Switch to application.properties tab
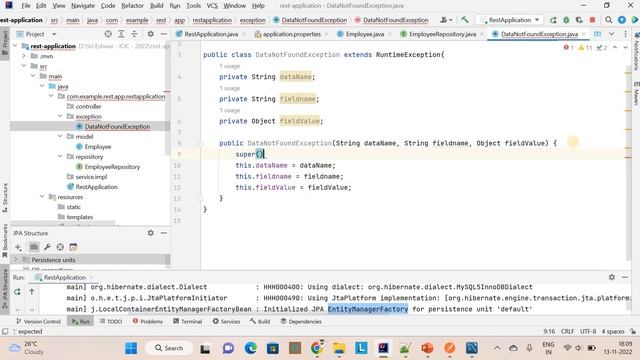Viewport: 640px width, 360px height. pyautogui.click(x=291, y=34)
